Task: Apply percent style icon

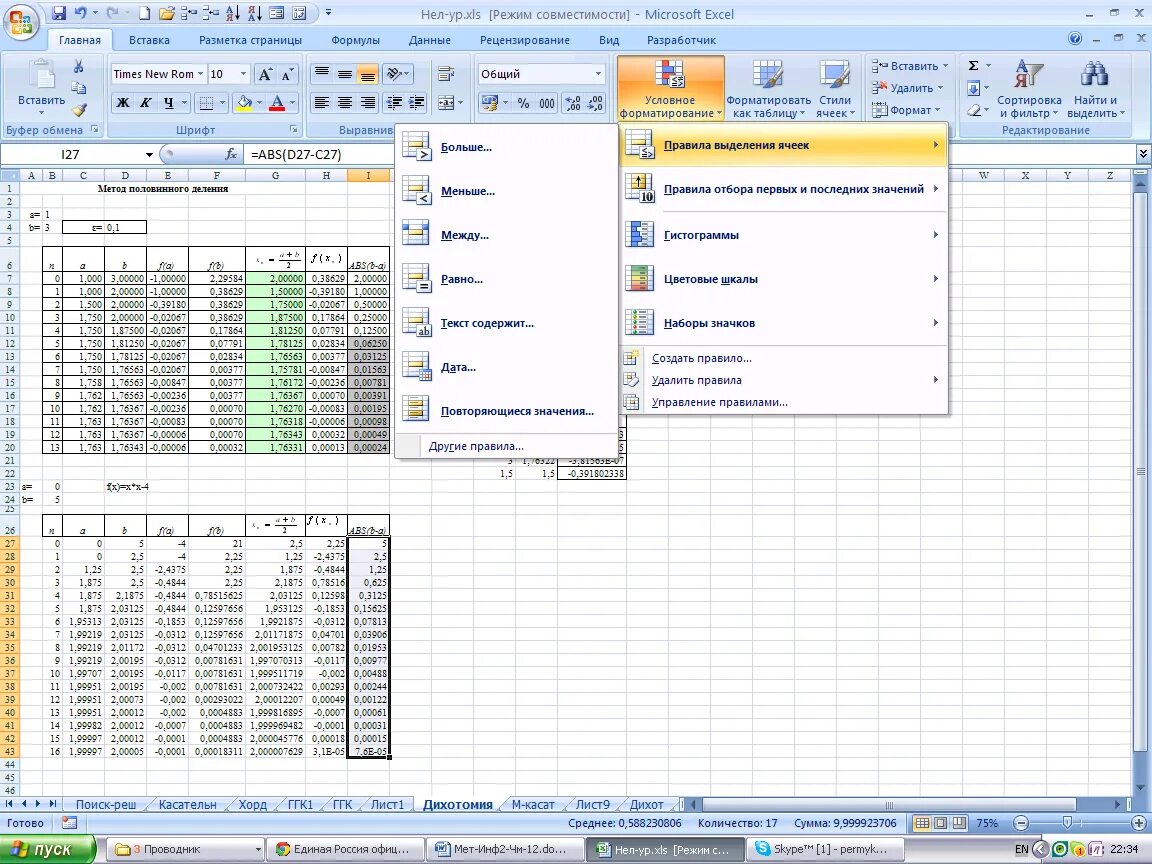Action: tap(523, 103)
